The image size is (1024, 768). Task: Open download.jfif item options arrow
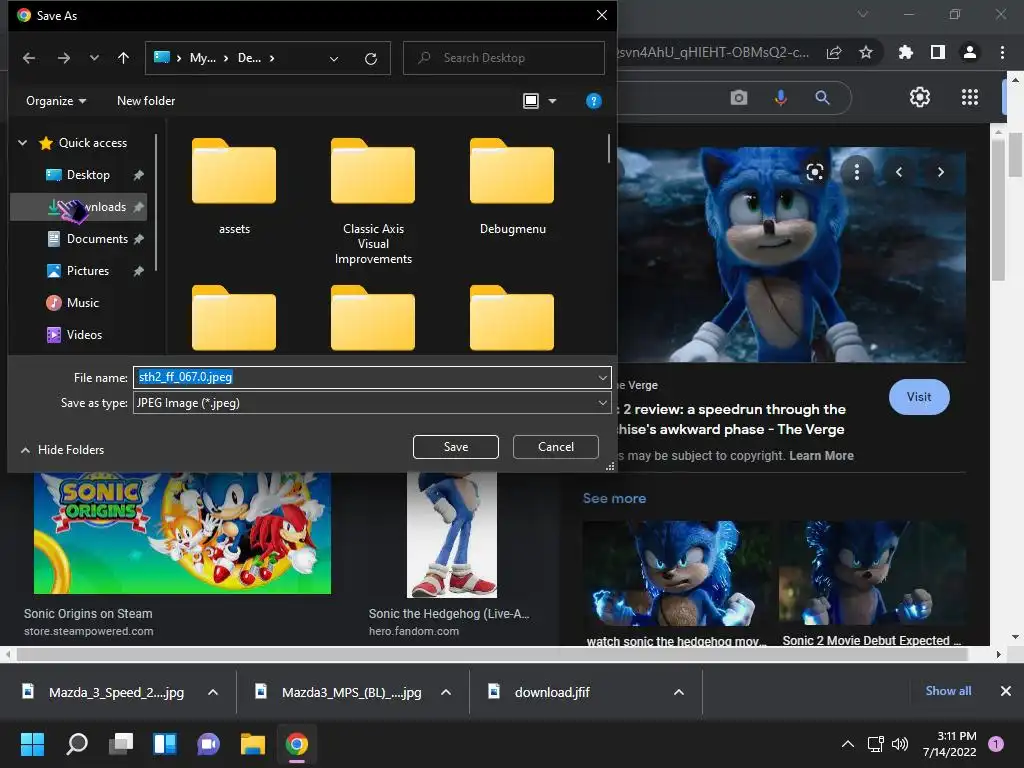679,692
